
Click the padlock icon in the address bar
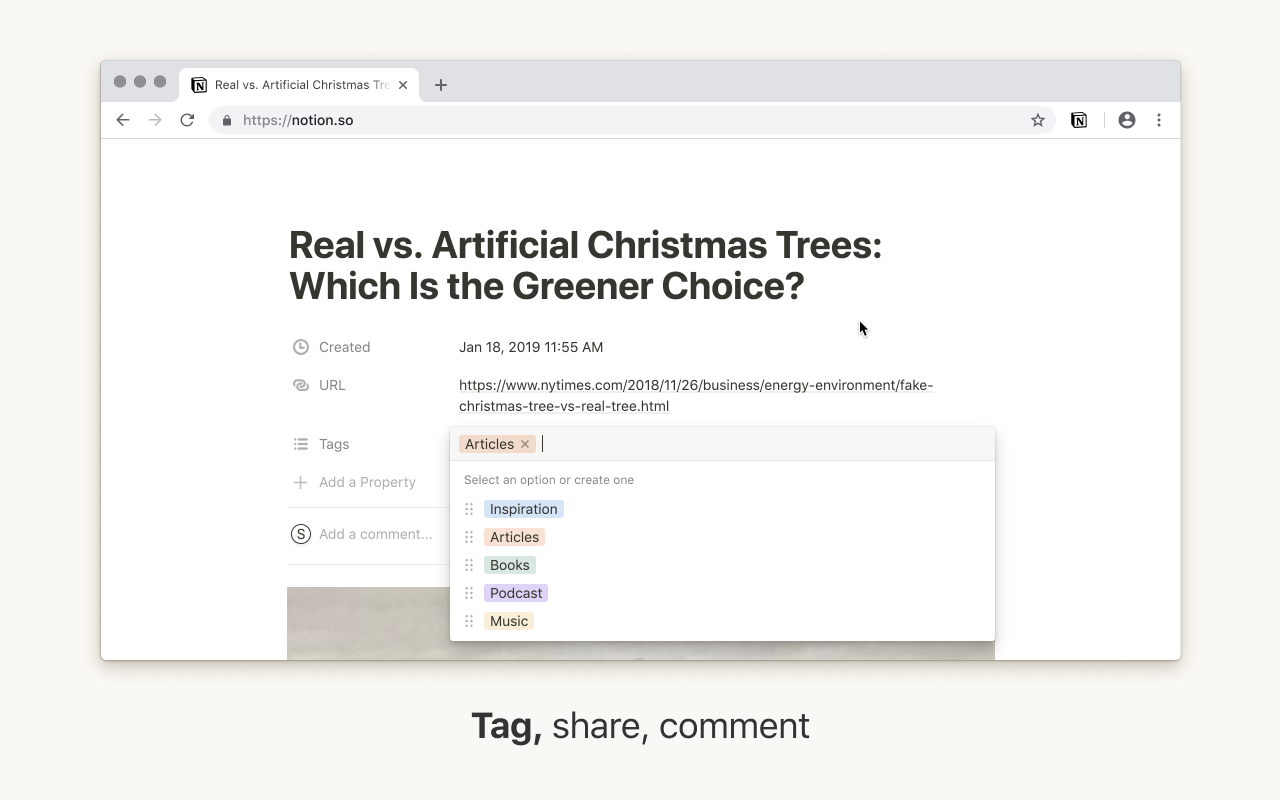click(226, 119)
